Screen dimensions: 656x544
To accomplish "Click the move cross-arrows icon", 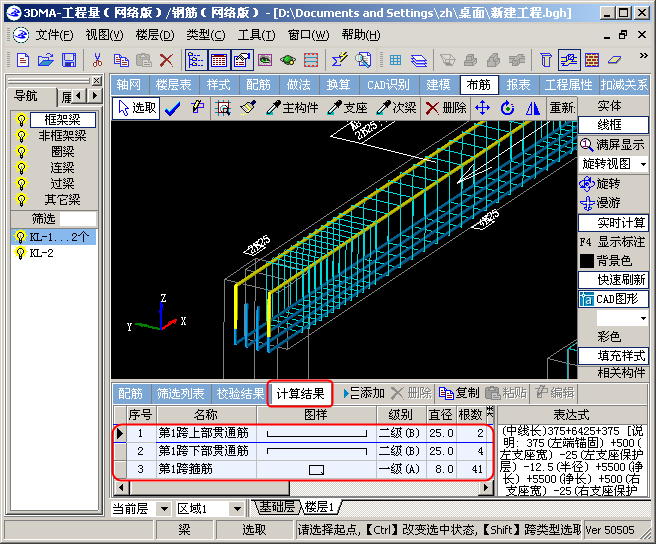I will click(482, 108).
